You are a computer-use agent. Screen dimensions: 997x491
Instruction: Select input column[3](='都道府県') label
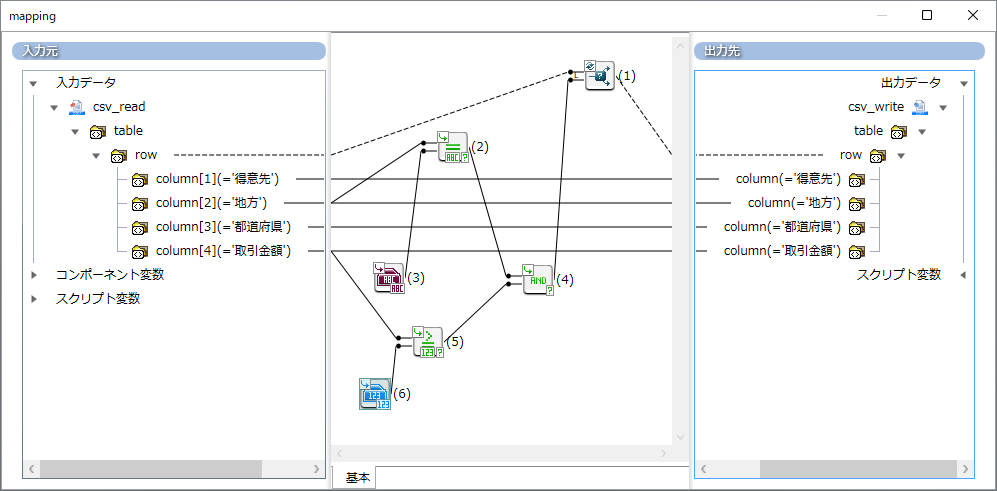(224, 227)
